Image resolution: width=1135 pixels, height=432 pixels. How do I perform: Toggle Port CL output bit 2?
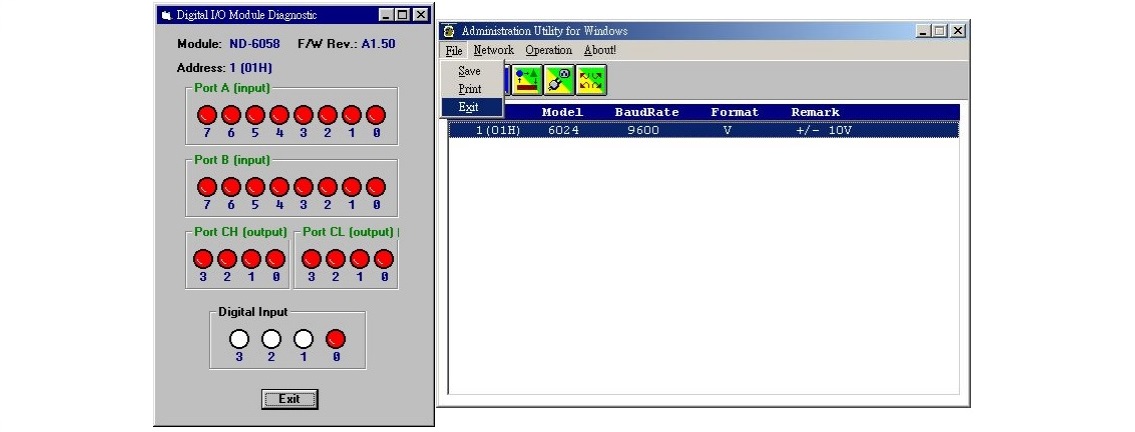(335, 259)
